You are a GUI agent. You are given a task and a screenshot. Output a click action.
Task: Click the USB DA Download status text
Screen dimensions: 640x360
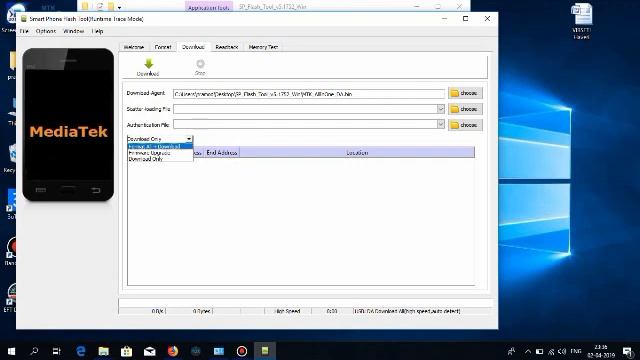pos(407,311)
